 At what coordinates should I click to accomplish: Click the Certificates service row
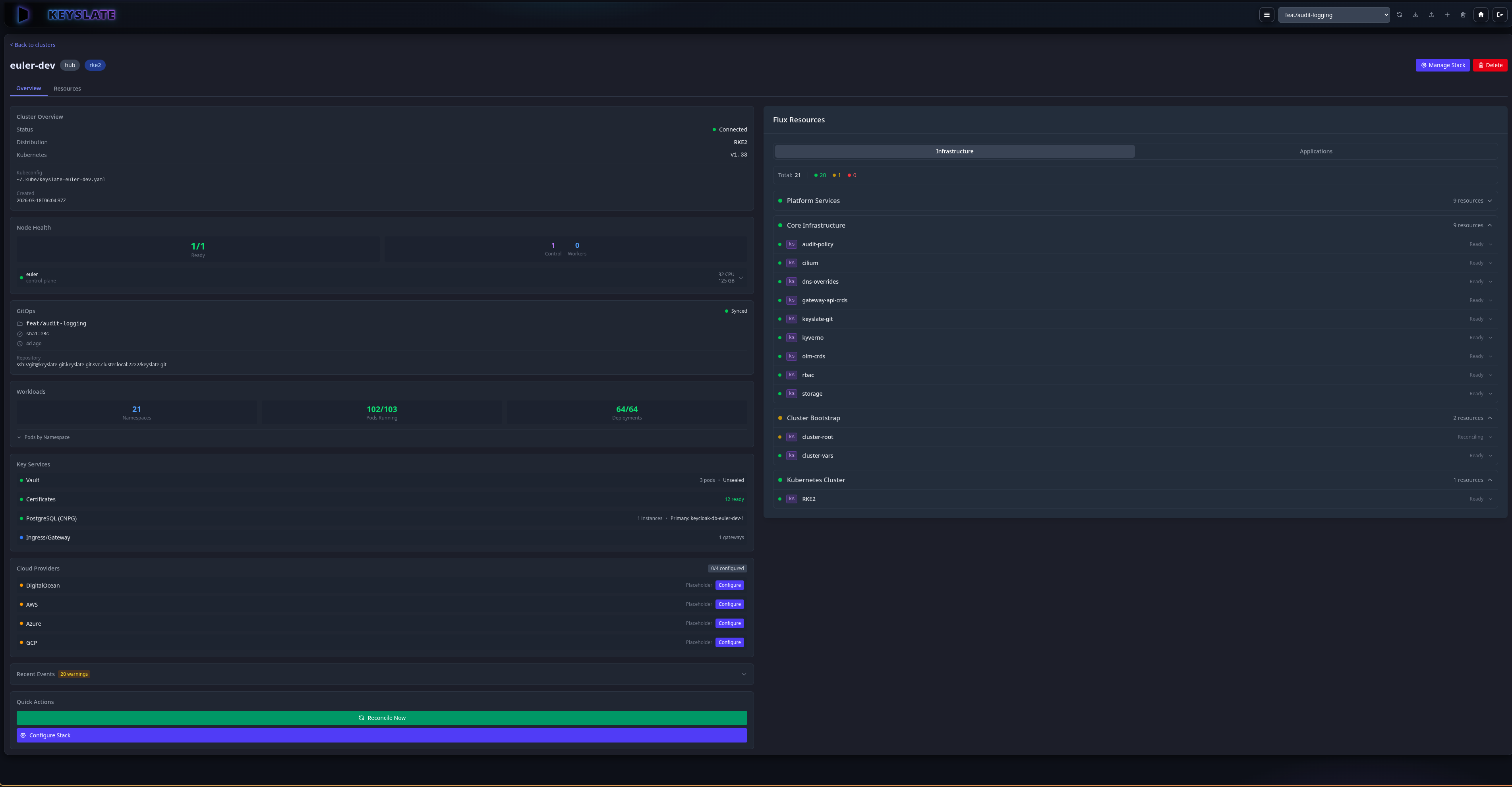pyautogui.click(x=381, y=499)
